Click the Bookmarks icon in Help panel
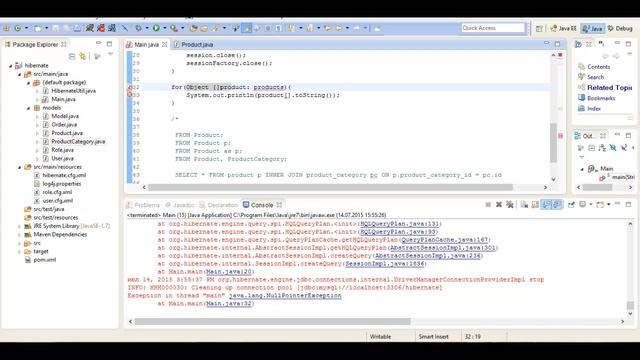This screenshot has width=640, height=360. point(581,98)
